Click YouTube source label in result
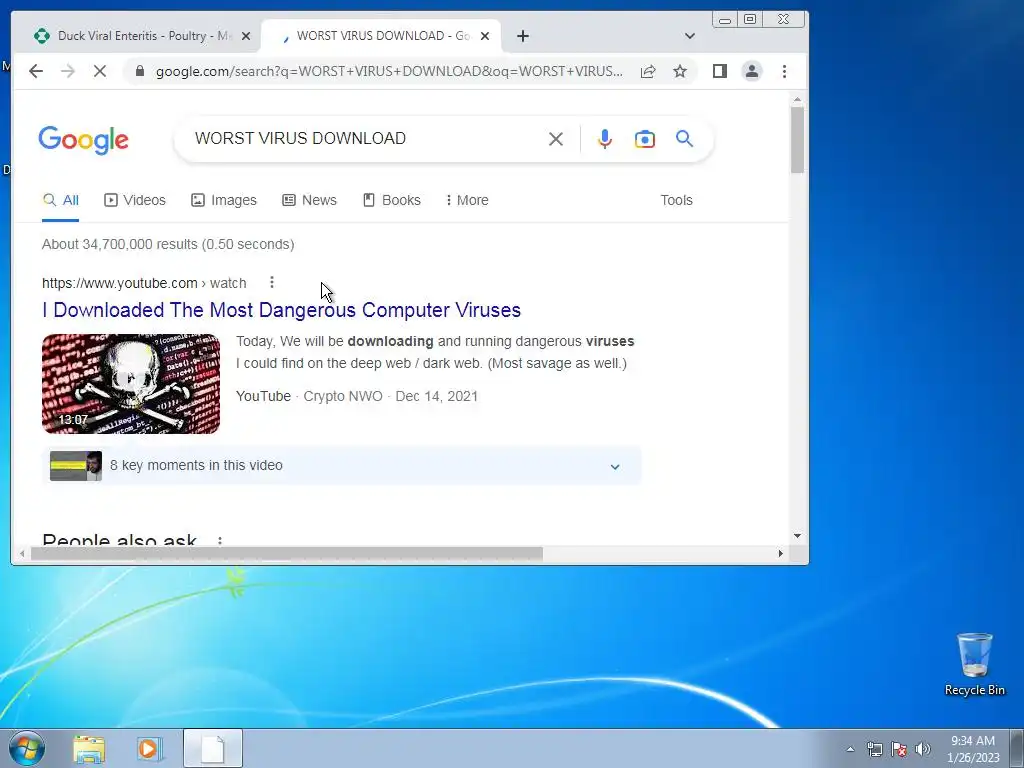 pos(263,396)
